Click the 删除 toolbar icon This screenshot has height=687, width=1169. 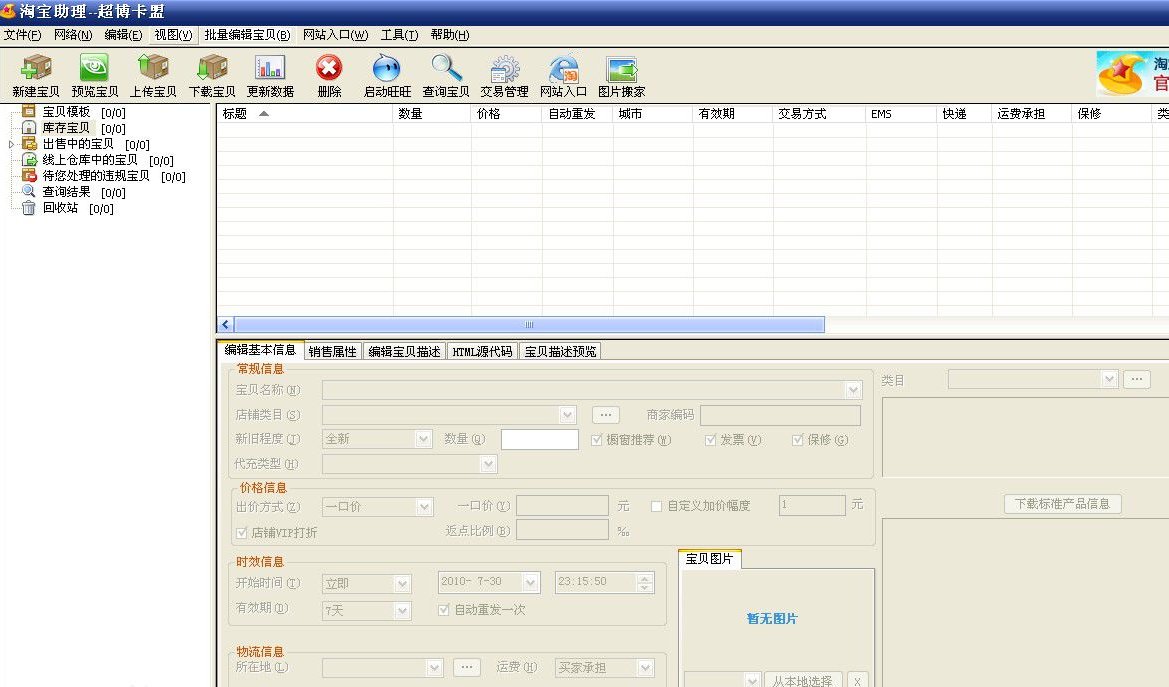(328, 72)
